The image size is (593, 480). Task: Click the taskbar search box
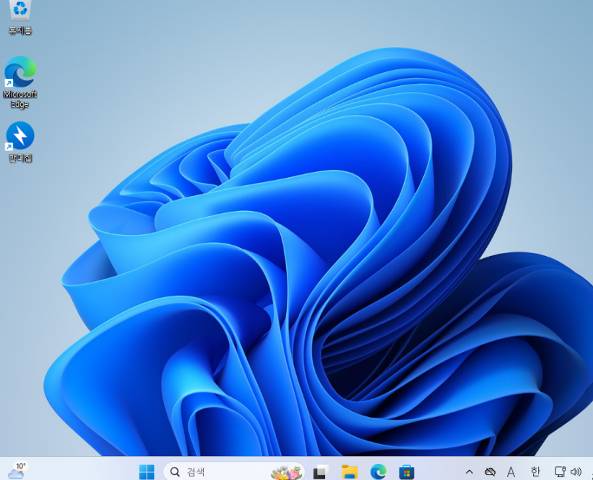234,472
